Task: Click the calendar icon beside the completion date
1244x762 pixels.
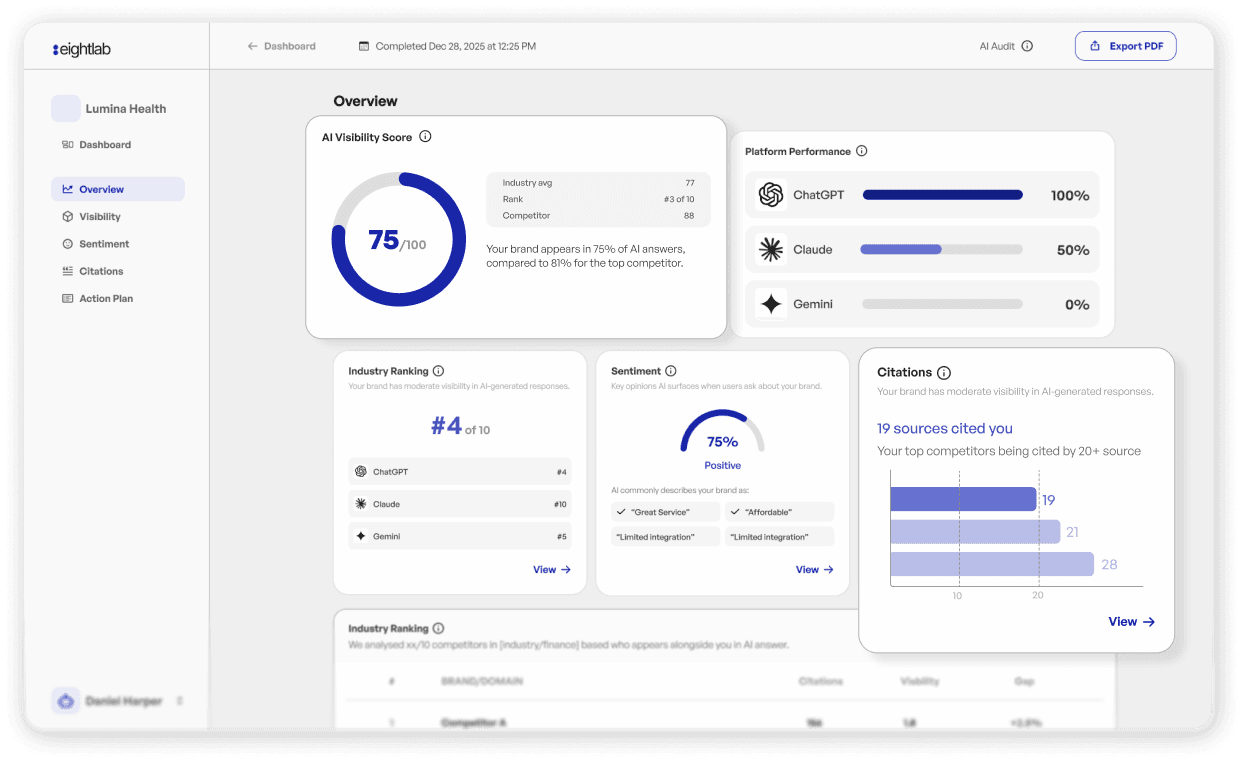Action: 364,45
